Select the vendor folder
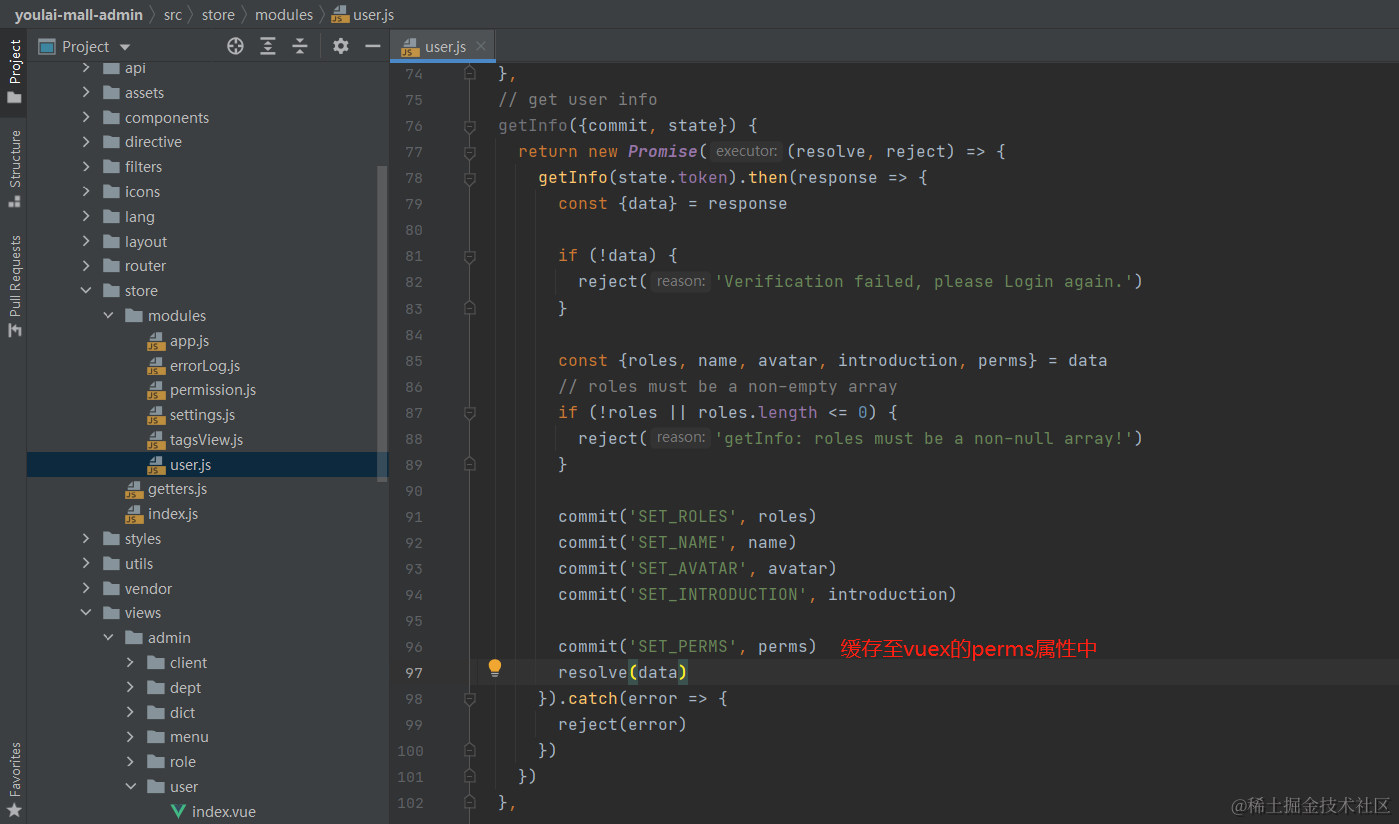Screen dimensions: 1399x824 click(x=148, y=589)
